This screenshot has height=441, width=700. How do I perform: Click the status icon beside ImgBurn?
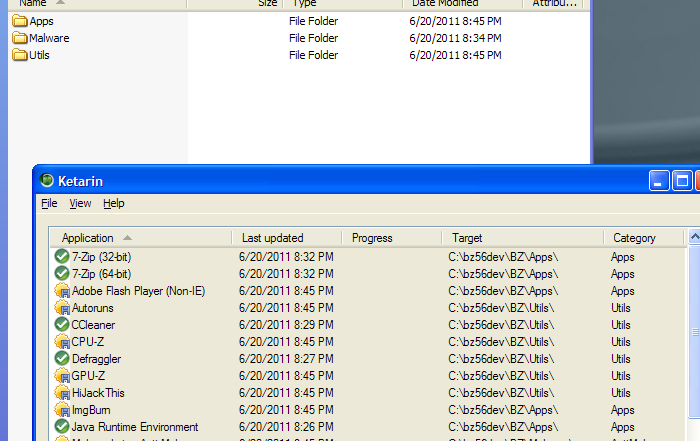coord(62,410)
